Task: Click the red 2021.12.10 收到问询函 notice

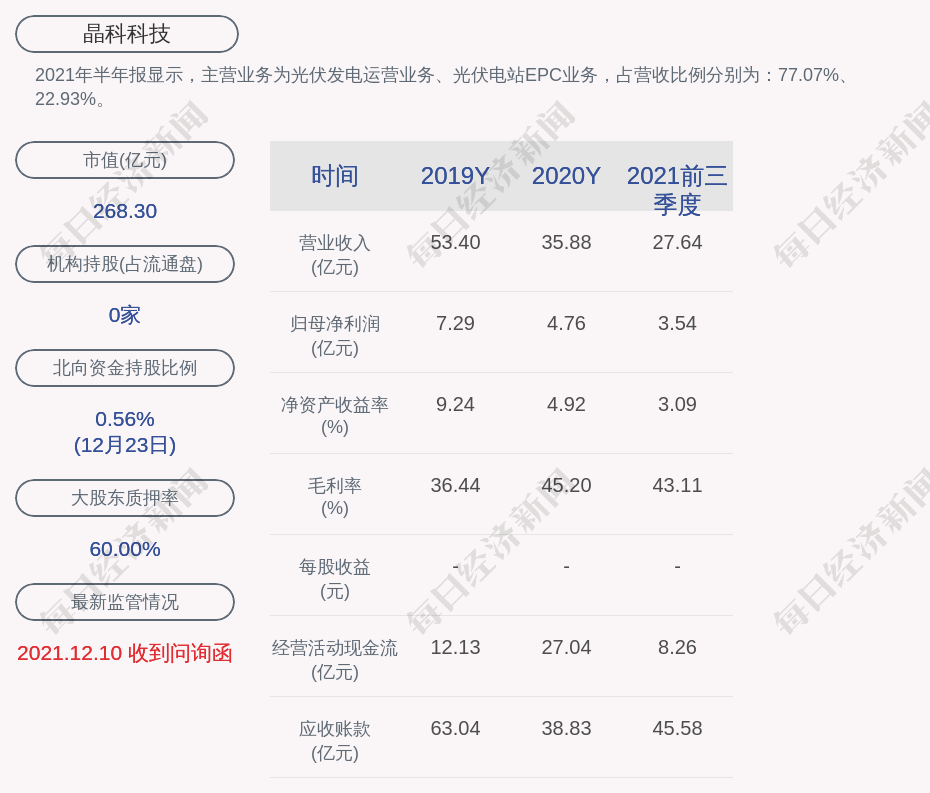Action: click(125, 653)
